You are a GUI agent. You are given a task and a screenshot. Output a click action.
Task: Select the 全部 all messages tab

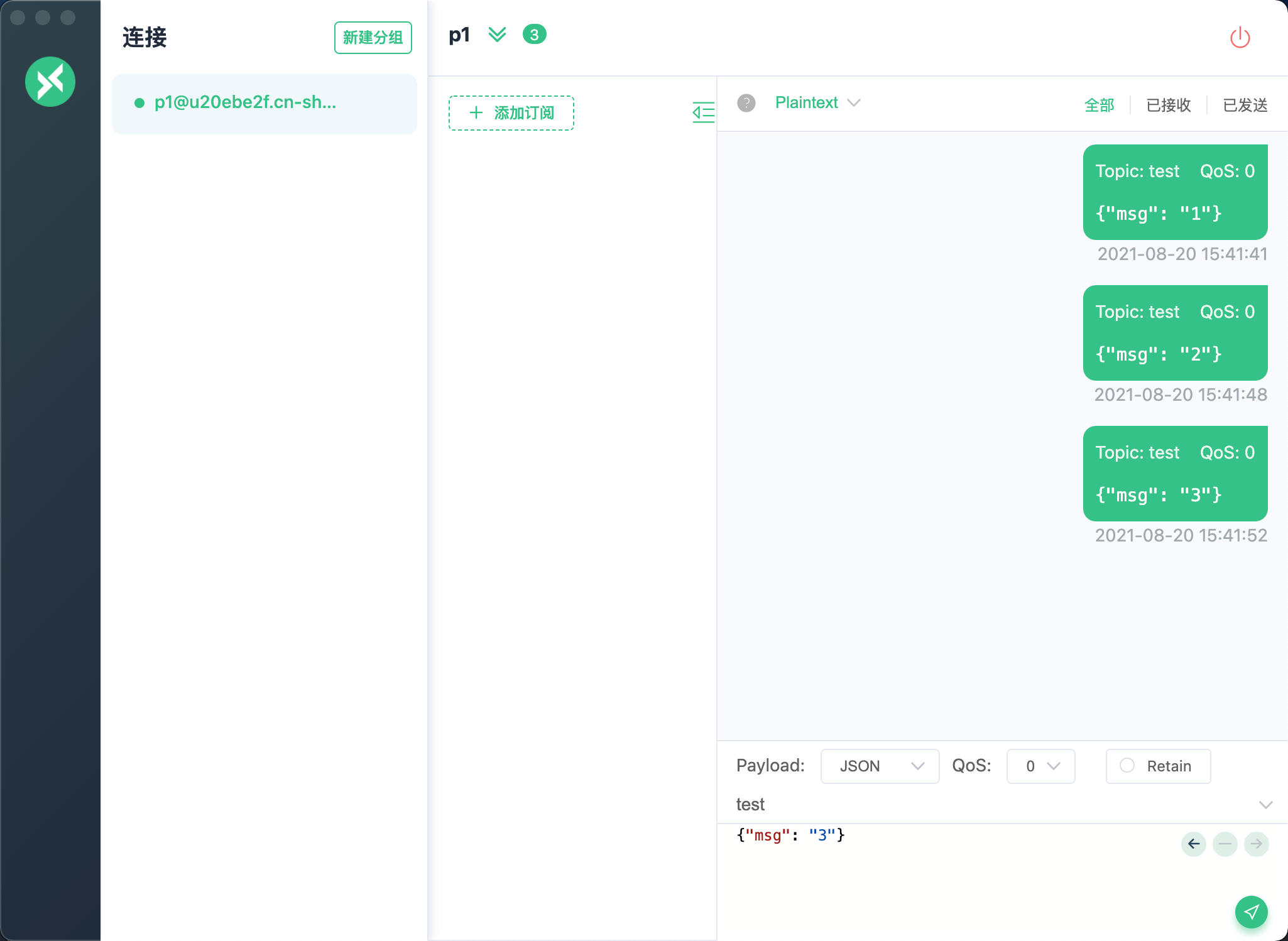[x=1100, y=105]
